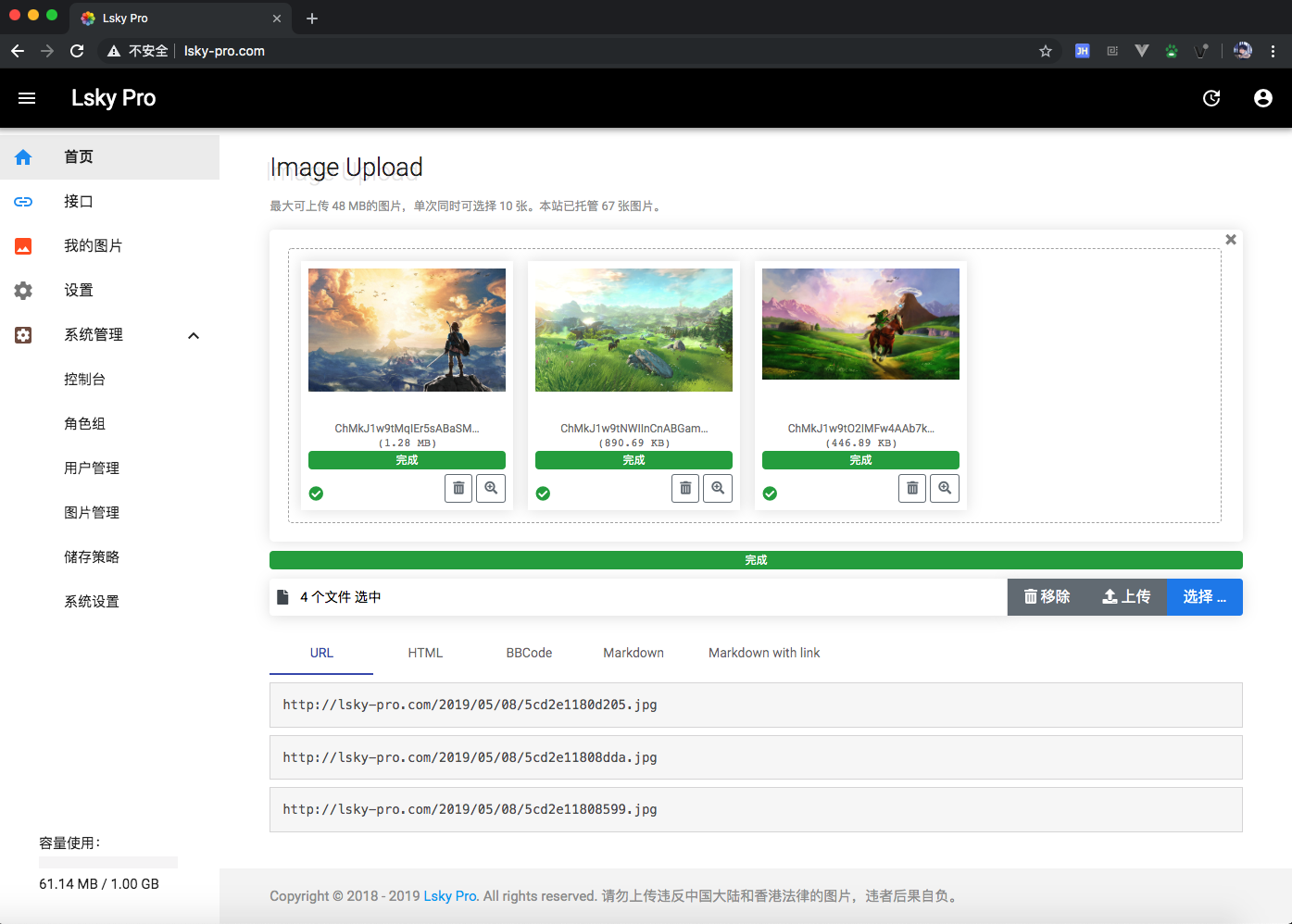Select the first image URL text field
Viewport: 1292px width, 924px height.
pos(755,705)
